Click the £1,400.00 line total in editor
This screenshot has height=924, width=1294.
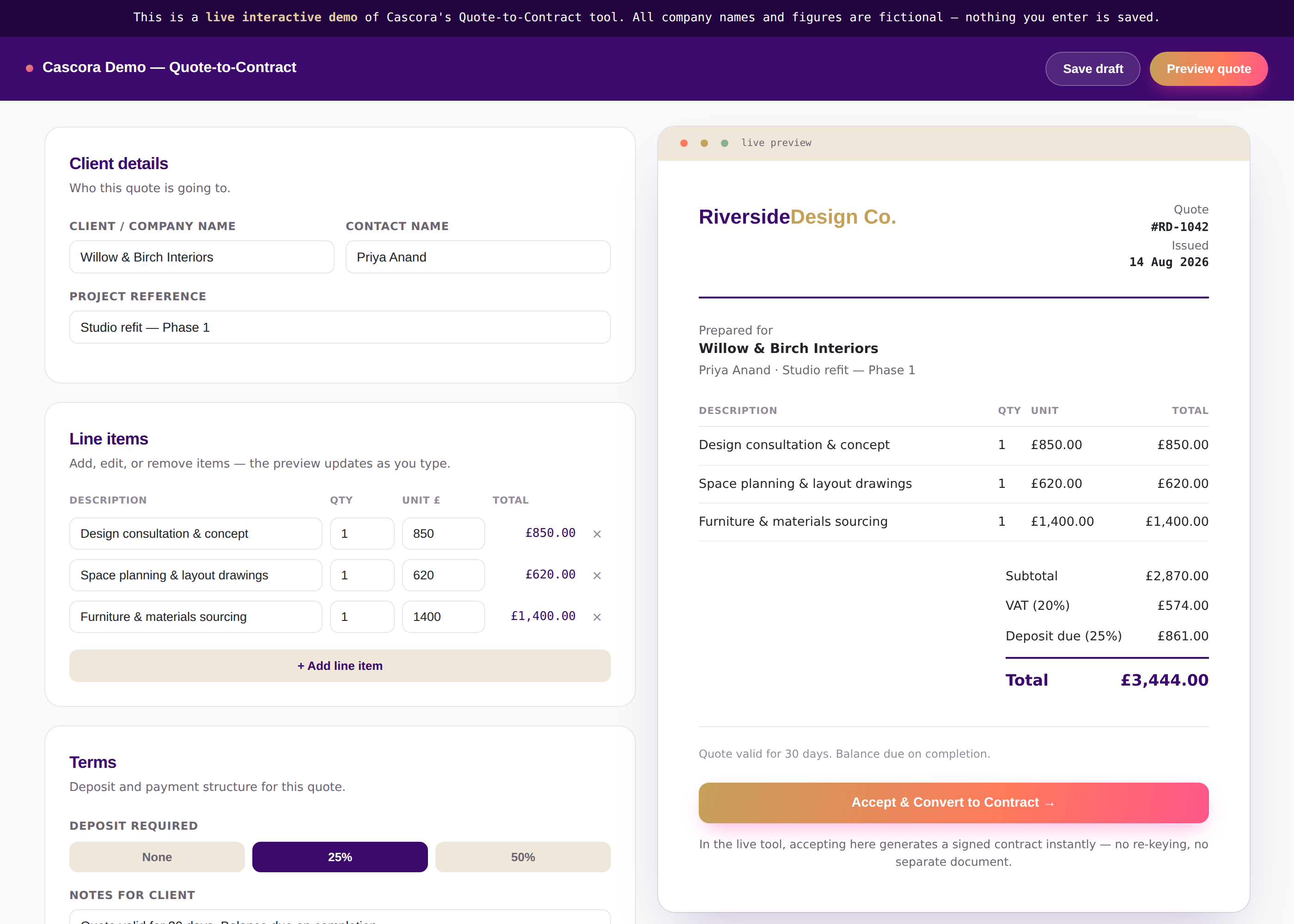click(543, 616)
